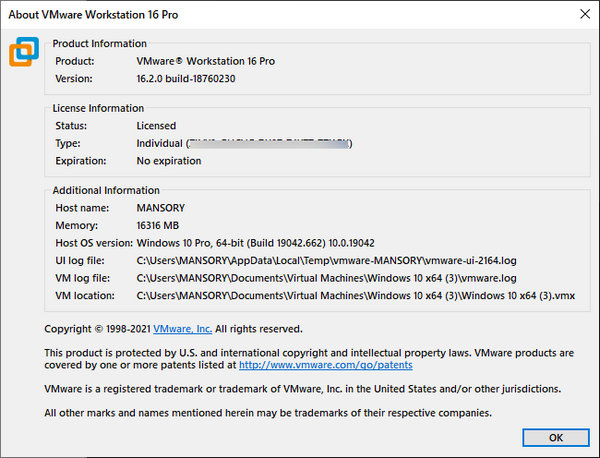
Task: Click the VMware Workstation logo icon
Action: (25, 52)
